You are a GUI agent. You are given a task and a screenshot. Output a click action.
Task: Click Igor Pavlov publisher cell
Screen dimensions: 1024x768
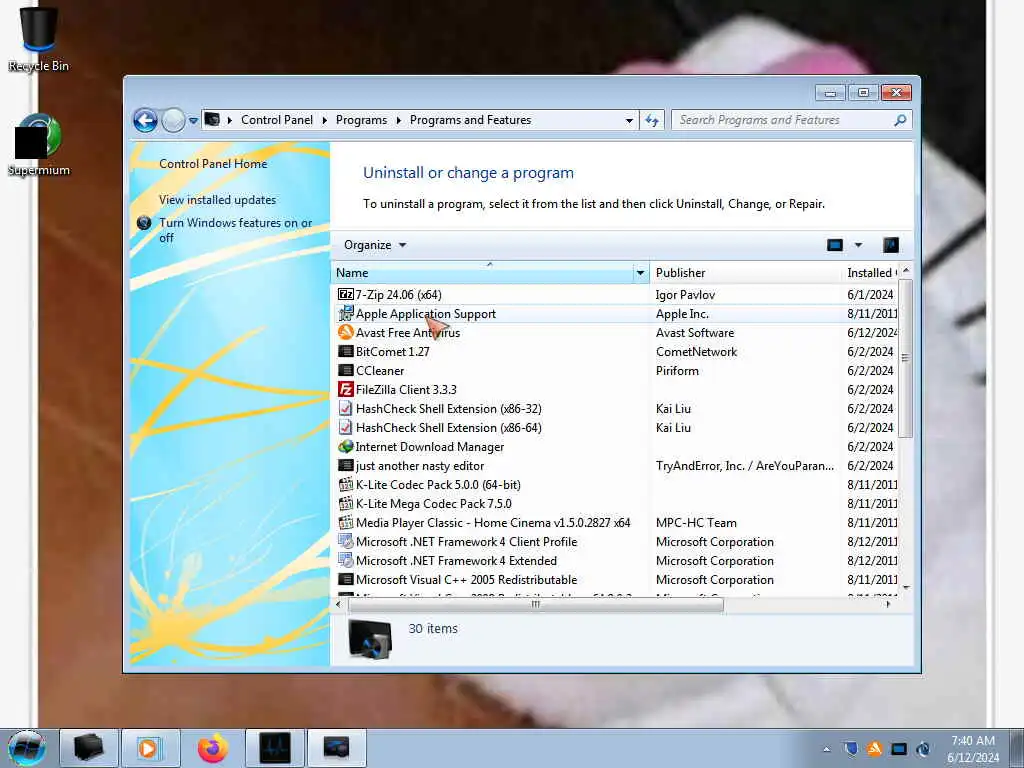685,295
